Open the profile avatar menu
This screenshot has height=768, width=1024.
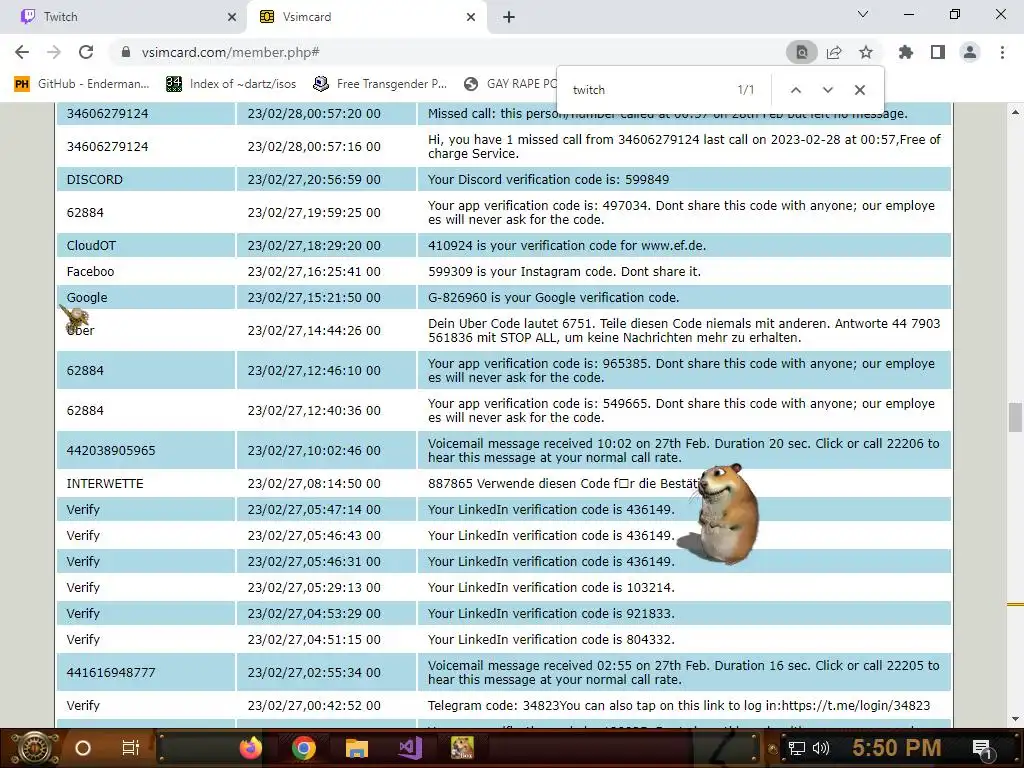click(x=970, y=52)
